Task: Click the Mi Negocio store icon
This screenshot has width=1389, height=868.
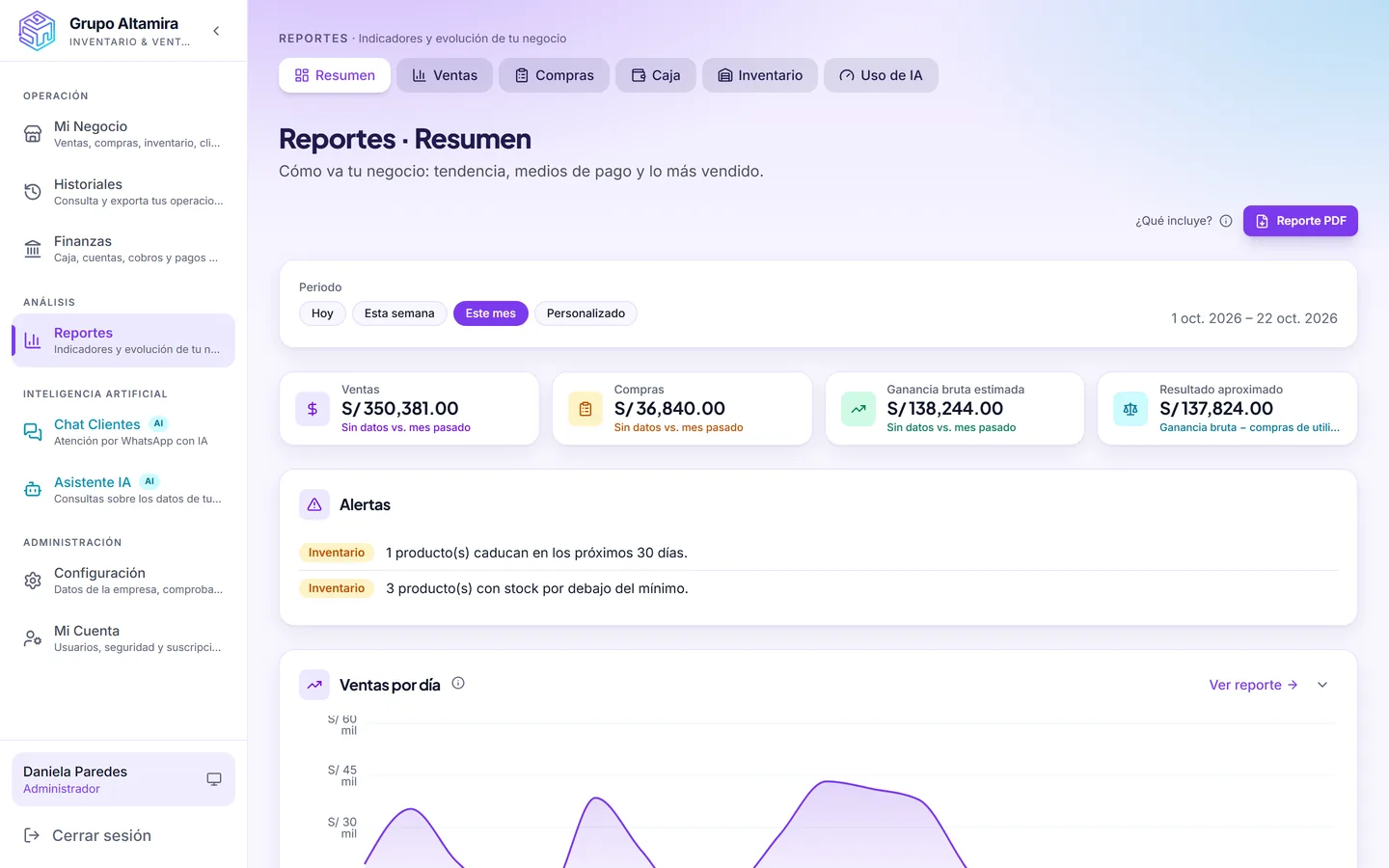Action: (33, 134)
